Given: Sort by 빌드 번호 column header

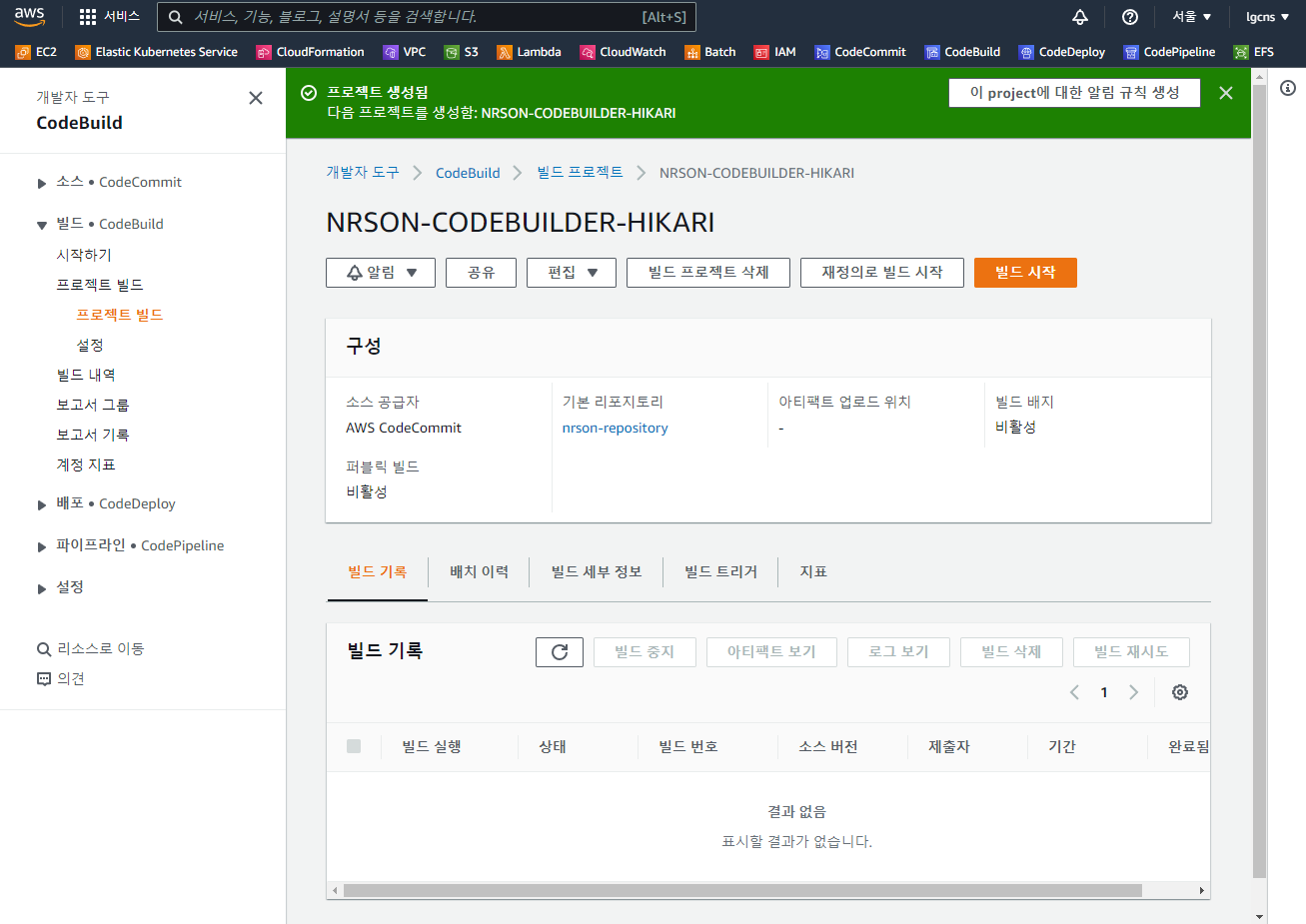Looking at the screenshot, I should pos(688,747).
